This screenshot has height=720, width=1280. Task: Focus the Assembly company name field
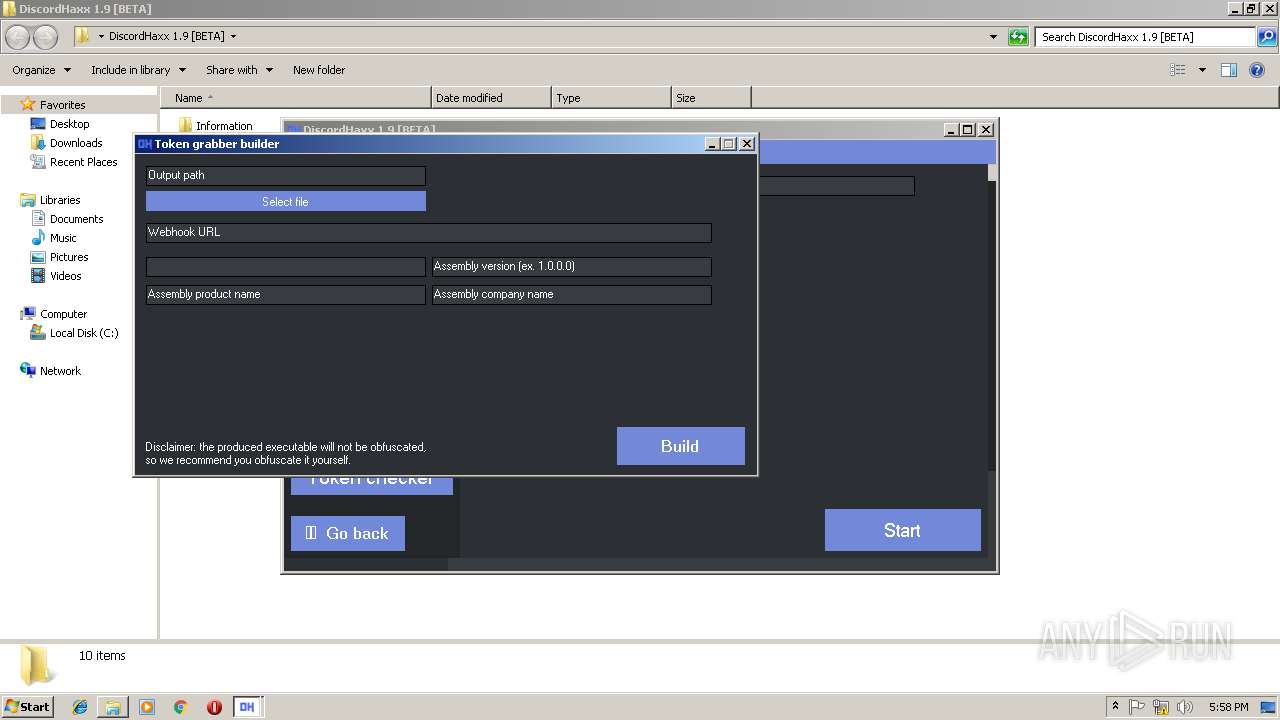(x=572, y=294)
